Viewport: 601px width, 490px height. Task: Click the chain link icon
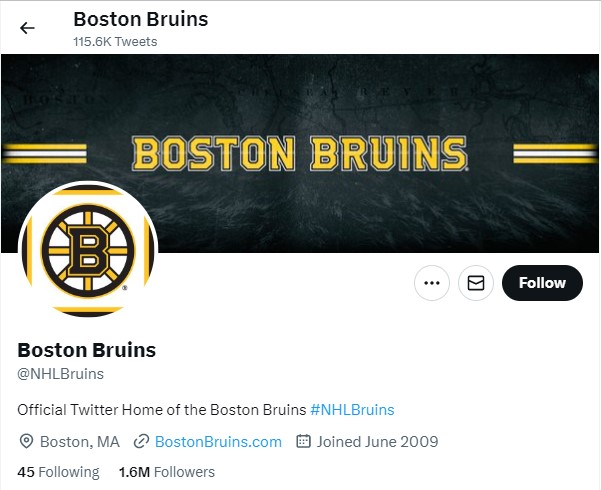tap(141, 441)
